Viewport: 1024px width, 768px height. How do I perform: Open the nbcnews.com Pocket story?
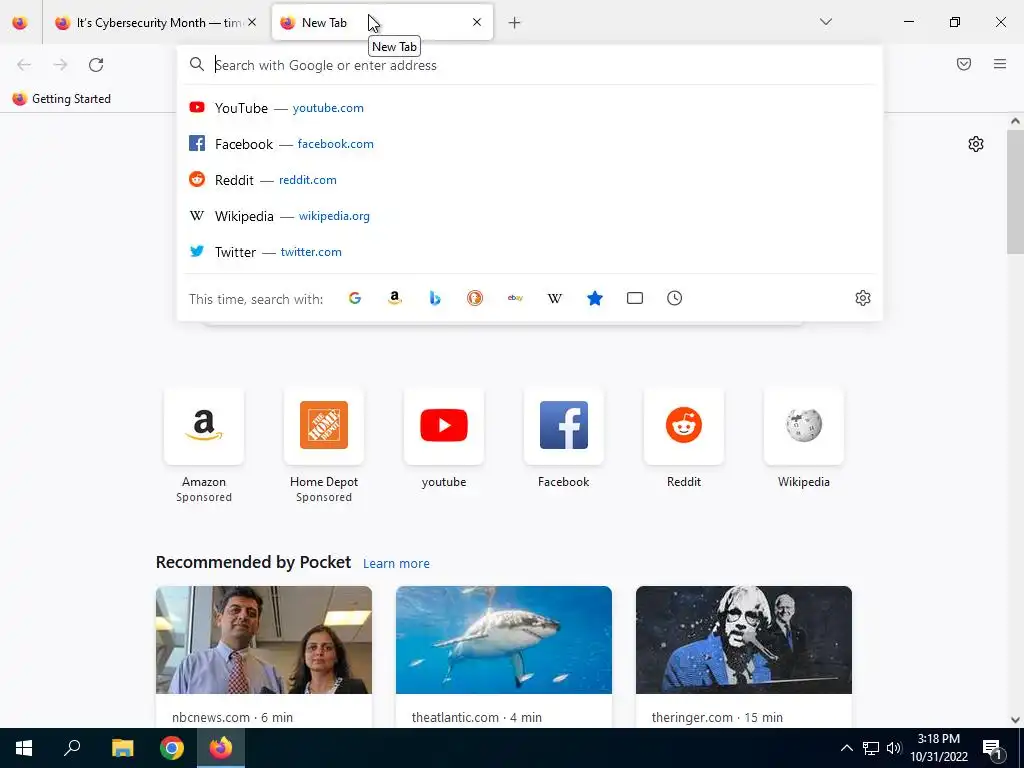click(264, 656)
